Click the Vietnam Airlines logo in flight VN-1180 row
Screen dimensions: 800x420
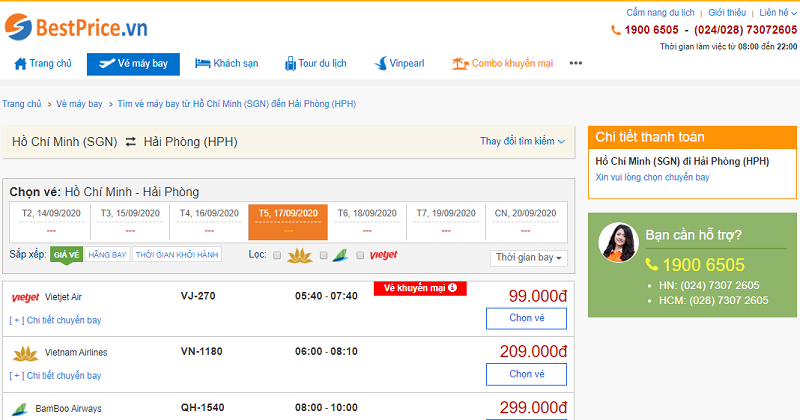[26, 353]
